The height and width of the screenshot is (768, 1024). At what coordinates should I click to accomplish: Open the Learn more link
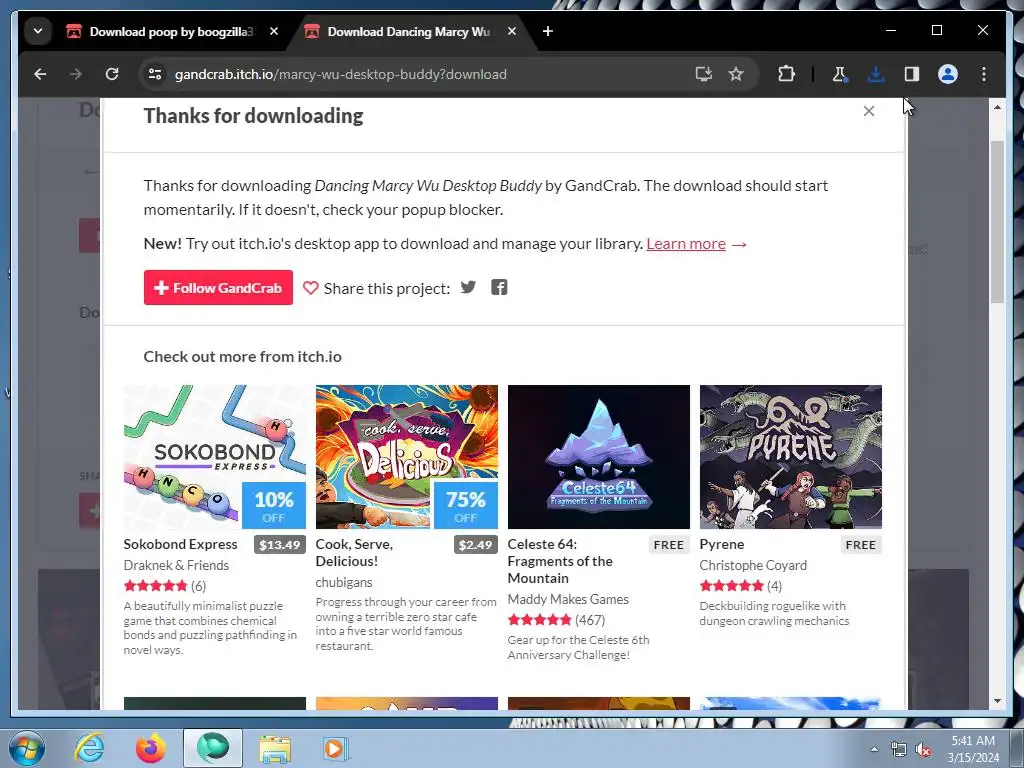click(x=686, y=244)
